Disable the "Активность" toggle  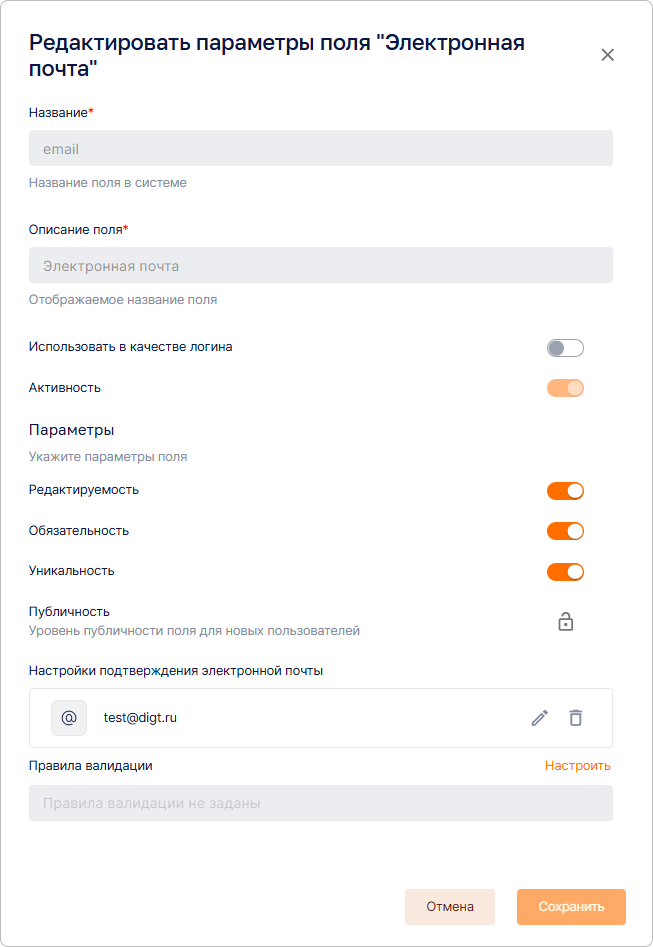[565, 388]
